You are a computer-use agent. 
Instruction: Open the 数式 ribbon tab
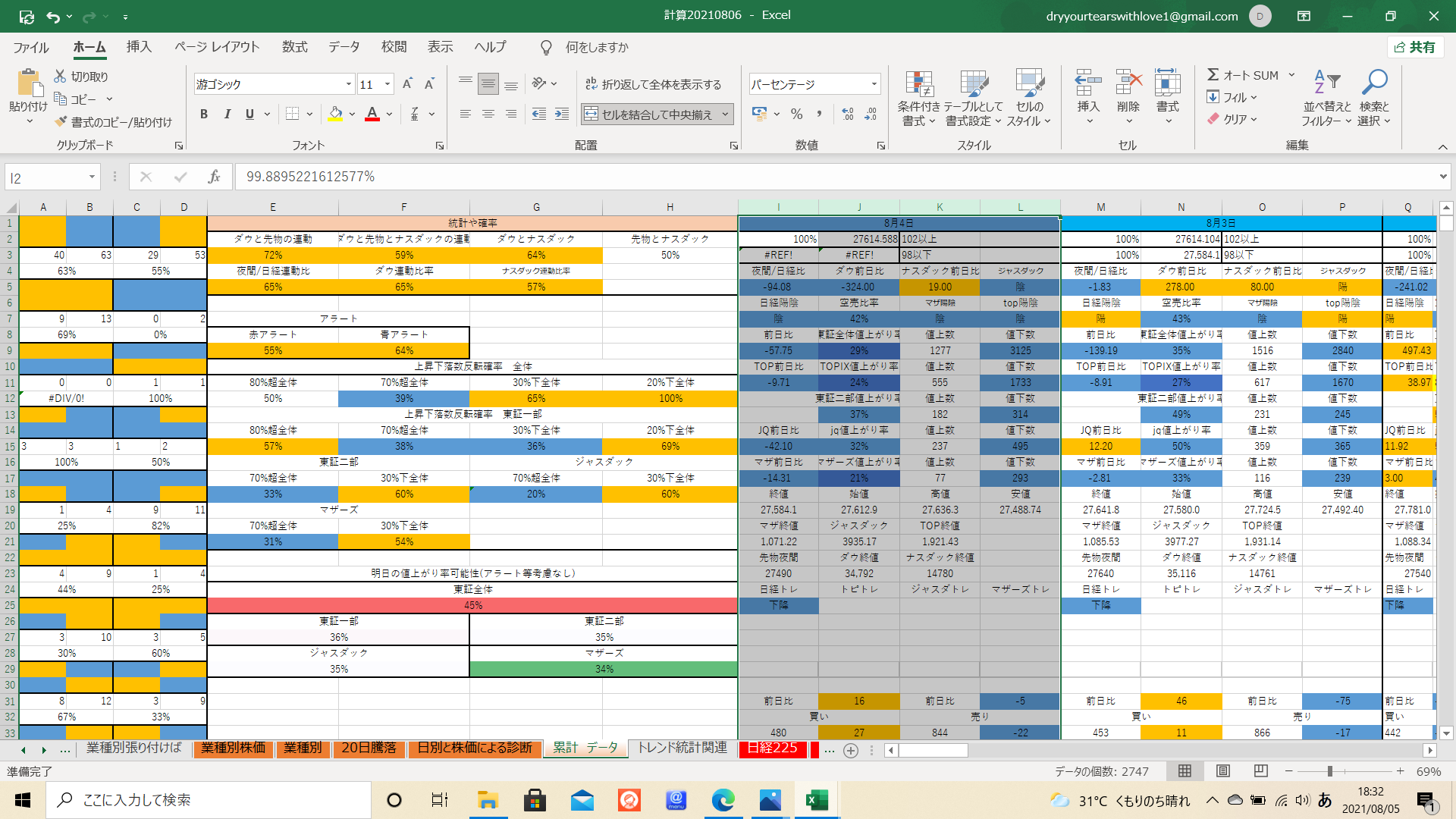[294, 47]
